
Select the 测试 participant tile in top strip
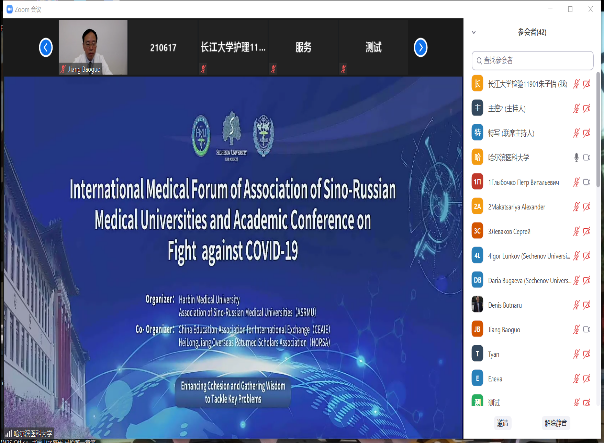pos(373,47)
